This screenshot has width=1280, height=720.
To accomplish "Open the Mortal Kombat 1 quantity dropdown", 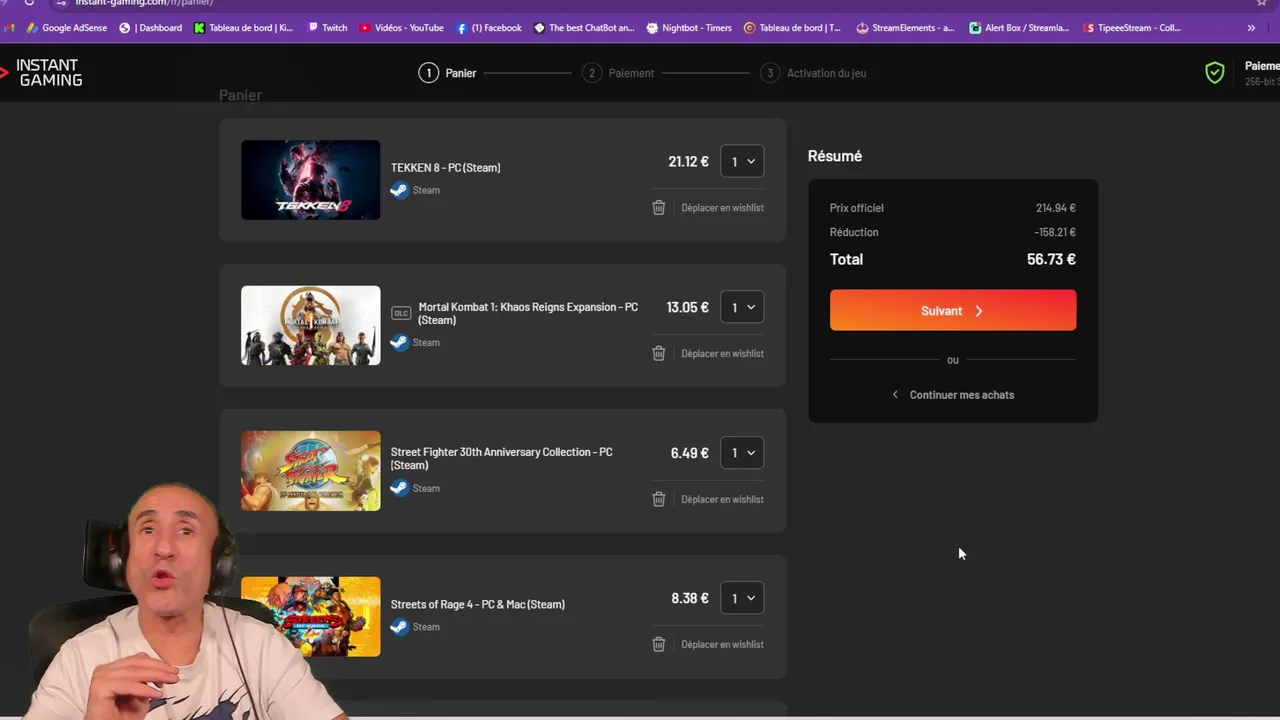I will pos(742,307).
